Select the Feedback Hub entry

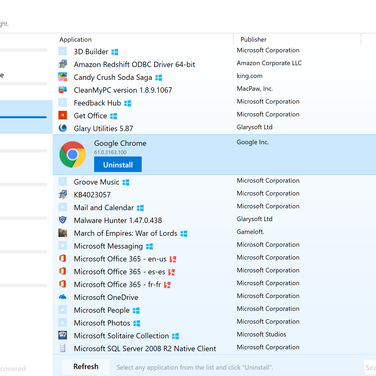tap(97, 103)
